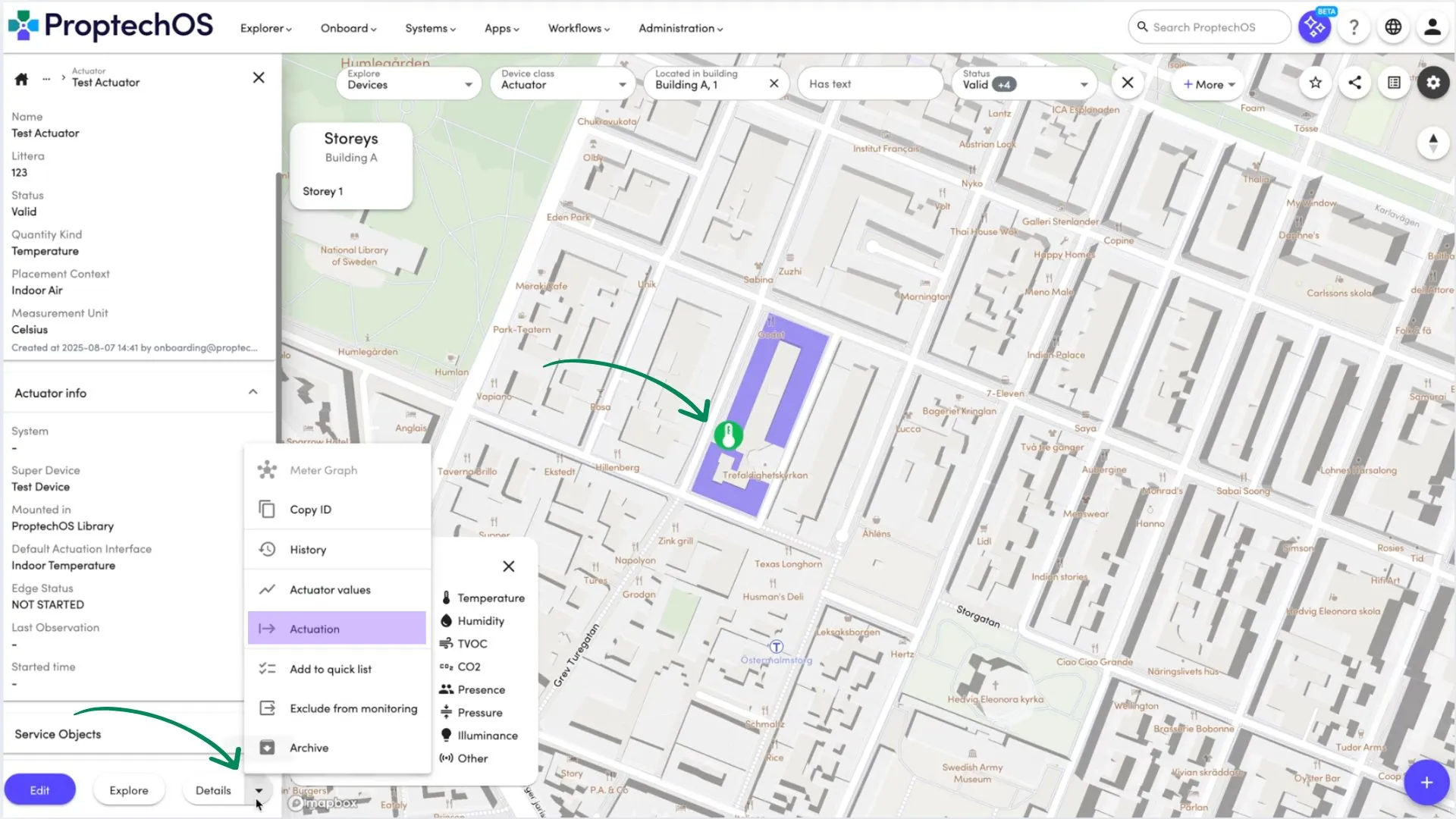Click the Explore button
This screenshot has width=1456, height=819.
pyautogui.click(x=129, y=790)
